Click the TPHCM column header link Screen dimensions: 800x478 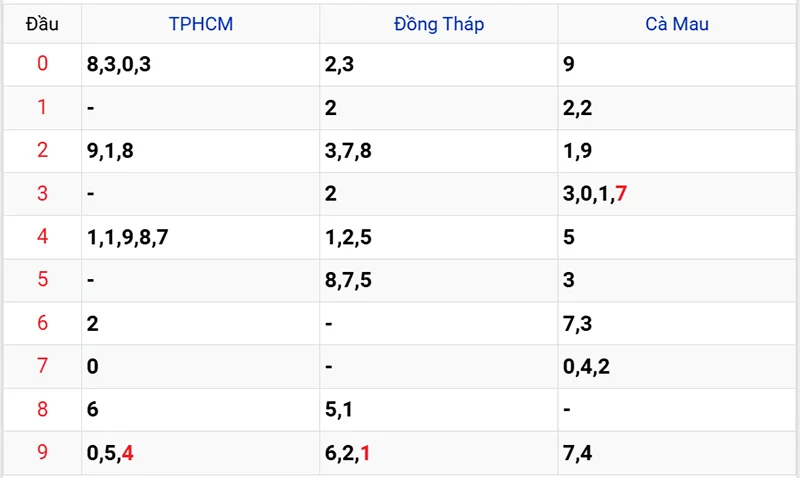[x=200, y=24]
